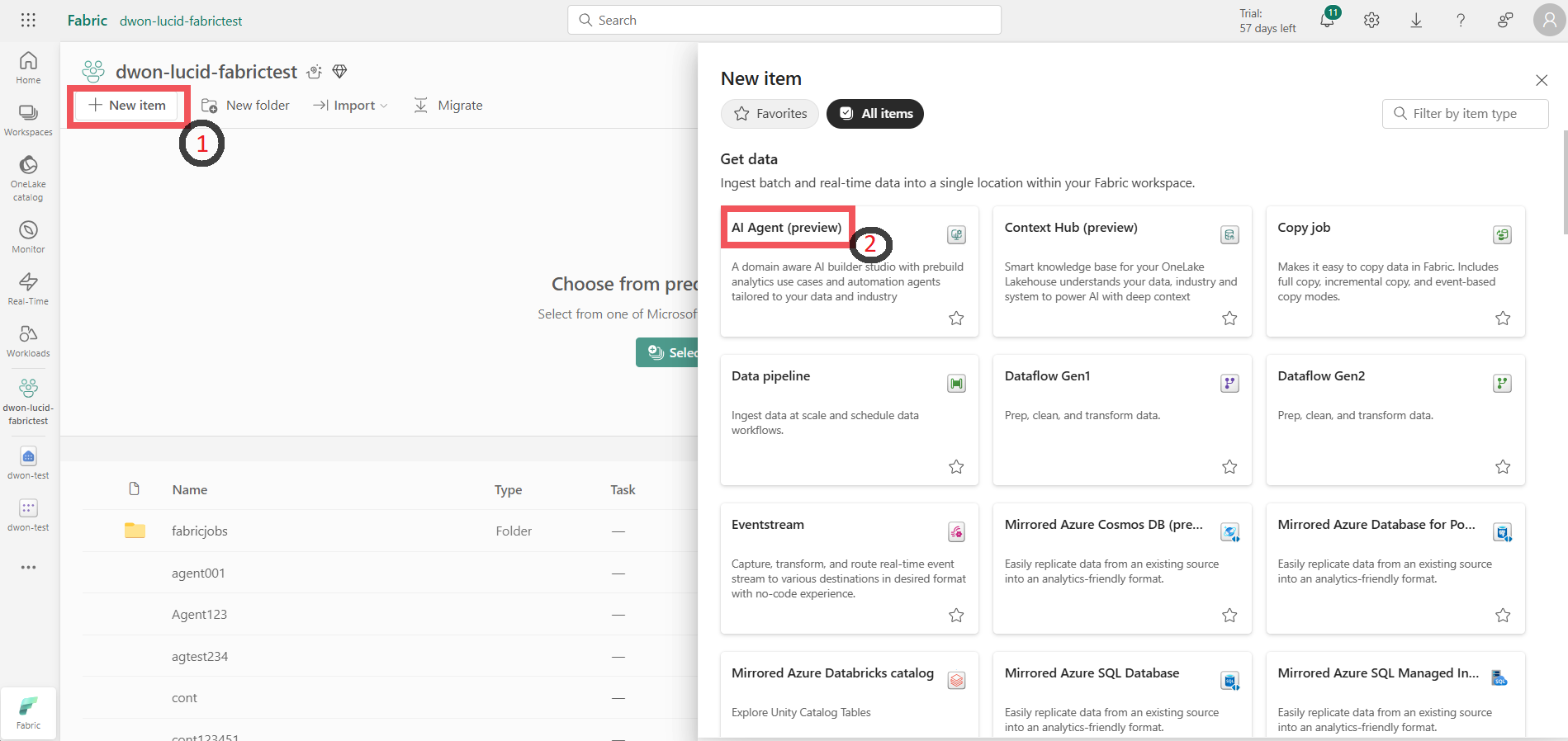
Task: Switch to the Favorites tab
Action: pyautogui.click(x=770, y=114)
